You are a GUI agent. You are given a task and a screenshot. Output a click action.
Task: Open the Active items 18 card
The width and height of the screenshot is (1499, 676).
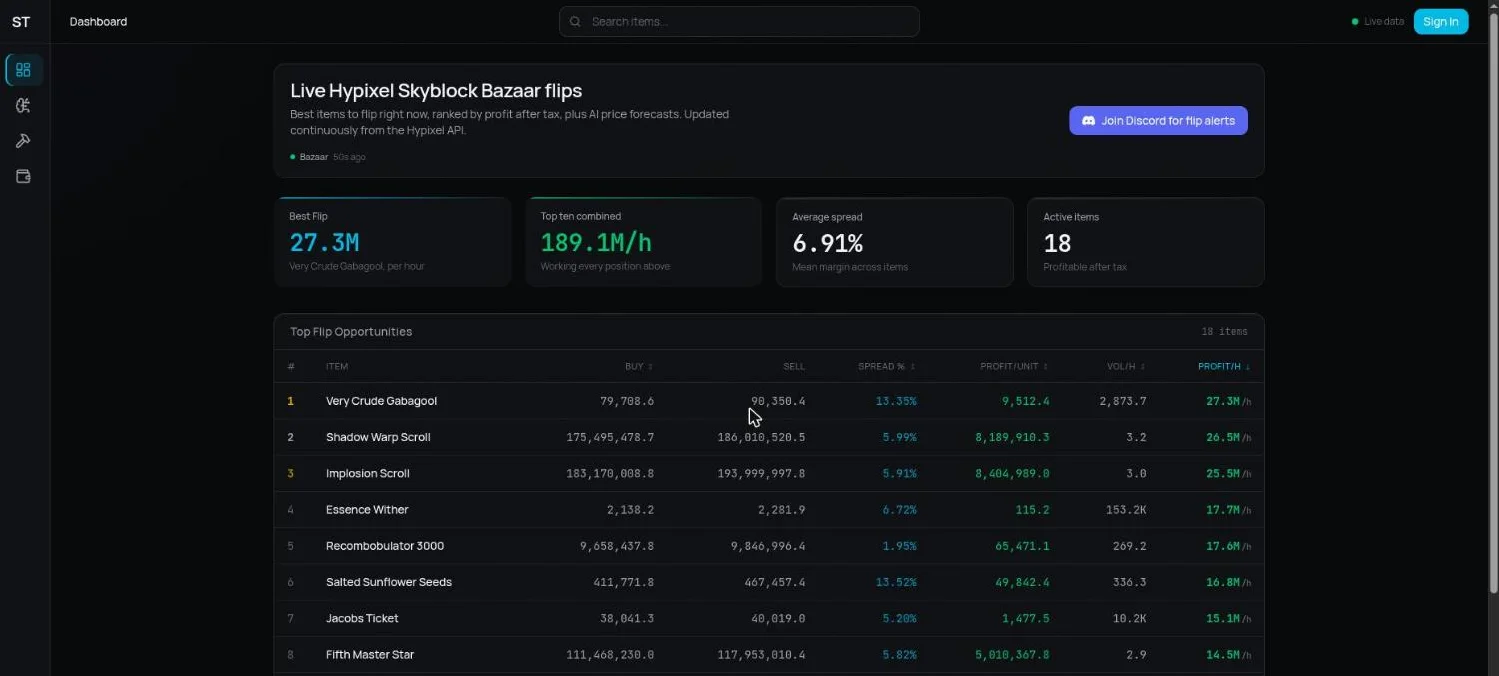point(1146,242)
